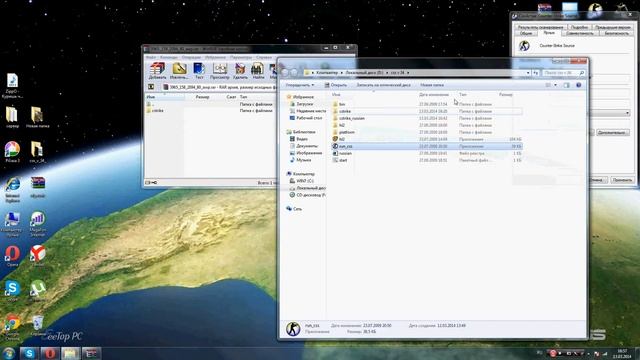The height and width of the screenshot is (360, 640).
Task: Select Документы library in navigation pane
Action: pyautogui.click(x=303, y=146)
